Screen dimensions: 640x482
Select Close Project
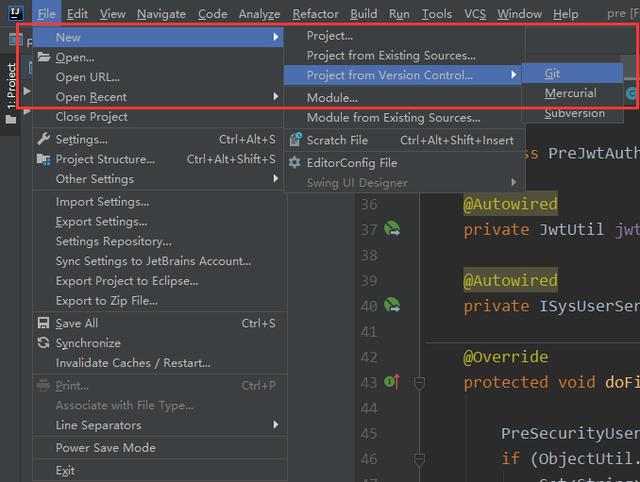(158, 117)
